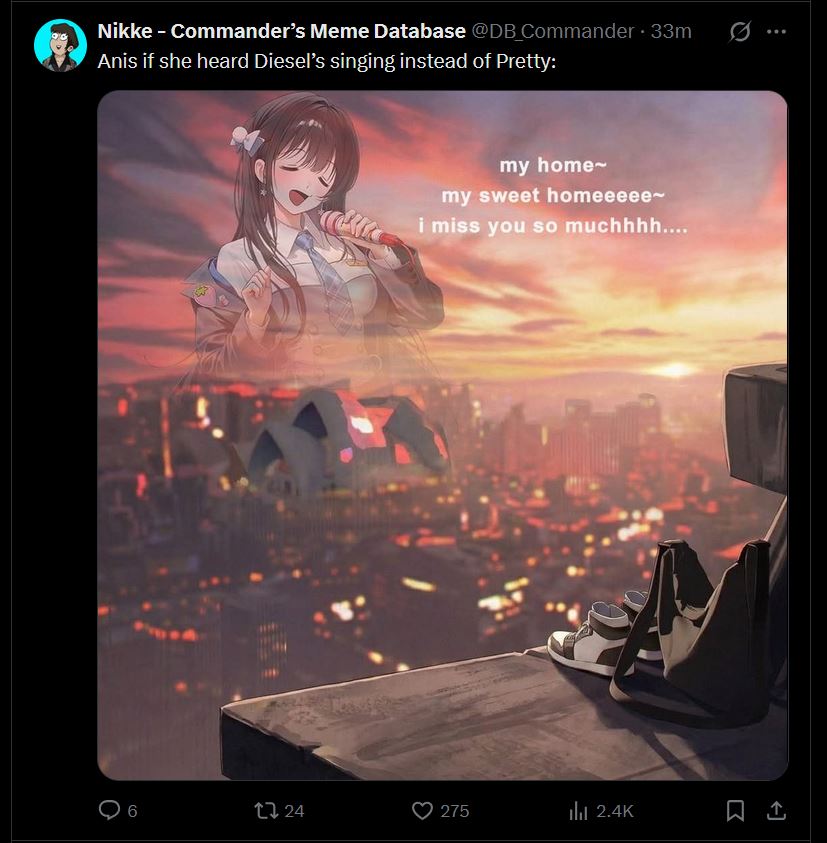This screenshot has height=843, width=827.
Task: Click the sneakers on the rooftop ledge
Action: 602,634
